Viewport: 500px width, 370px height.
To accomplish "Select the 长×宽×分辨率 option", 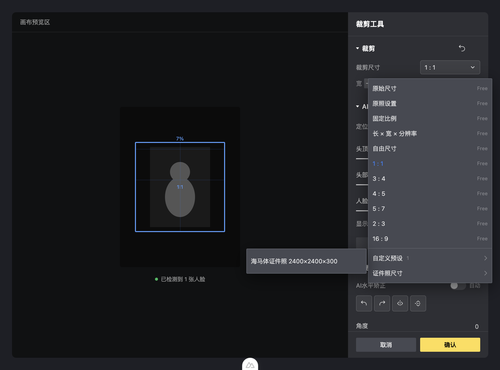I will click(430, 133).
